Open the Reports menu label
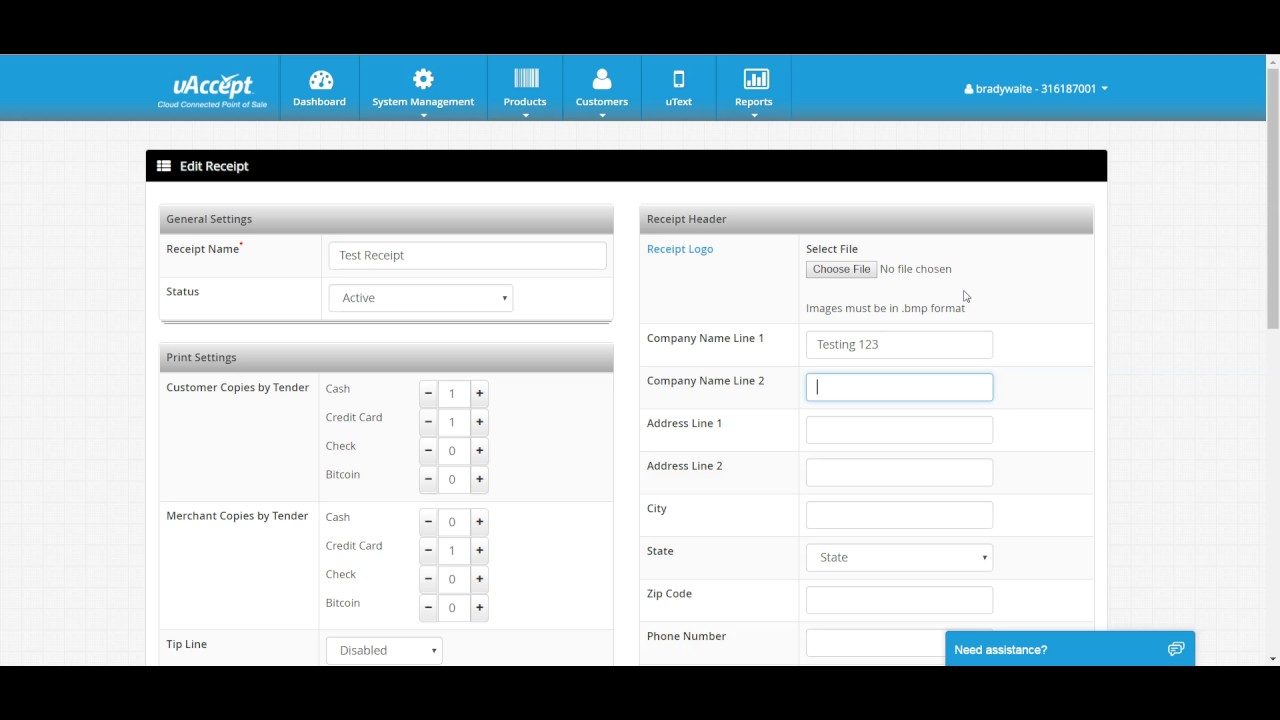1280x720 pixels. [754, 102]
